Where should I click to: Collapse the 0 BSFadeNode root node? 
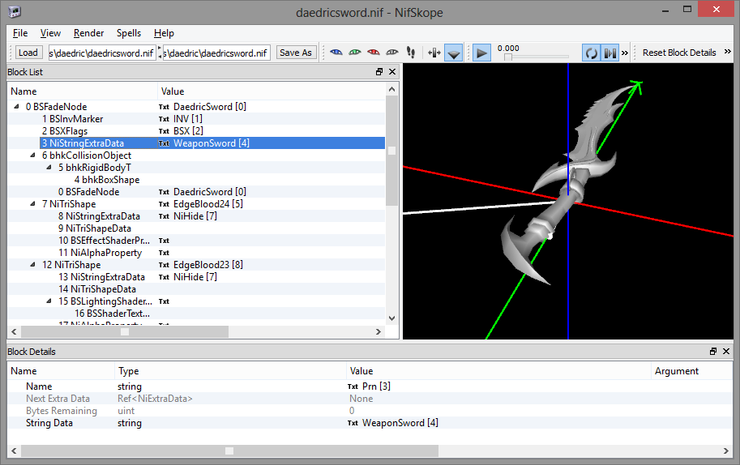(17, 106)
